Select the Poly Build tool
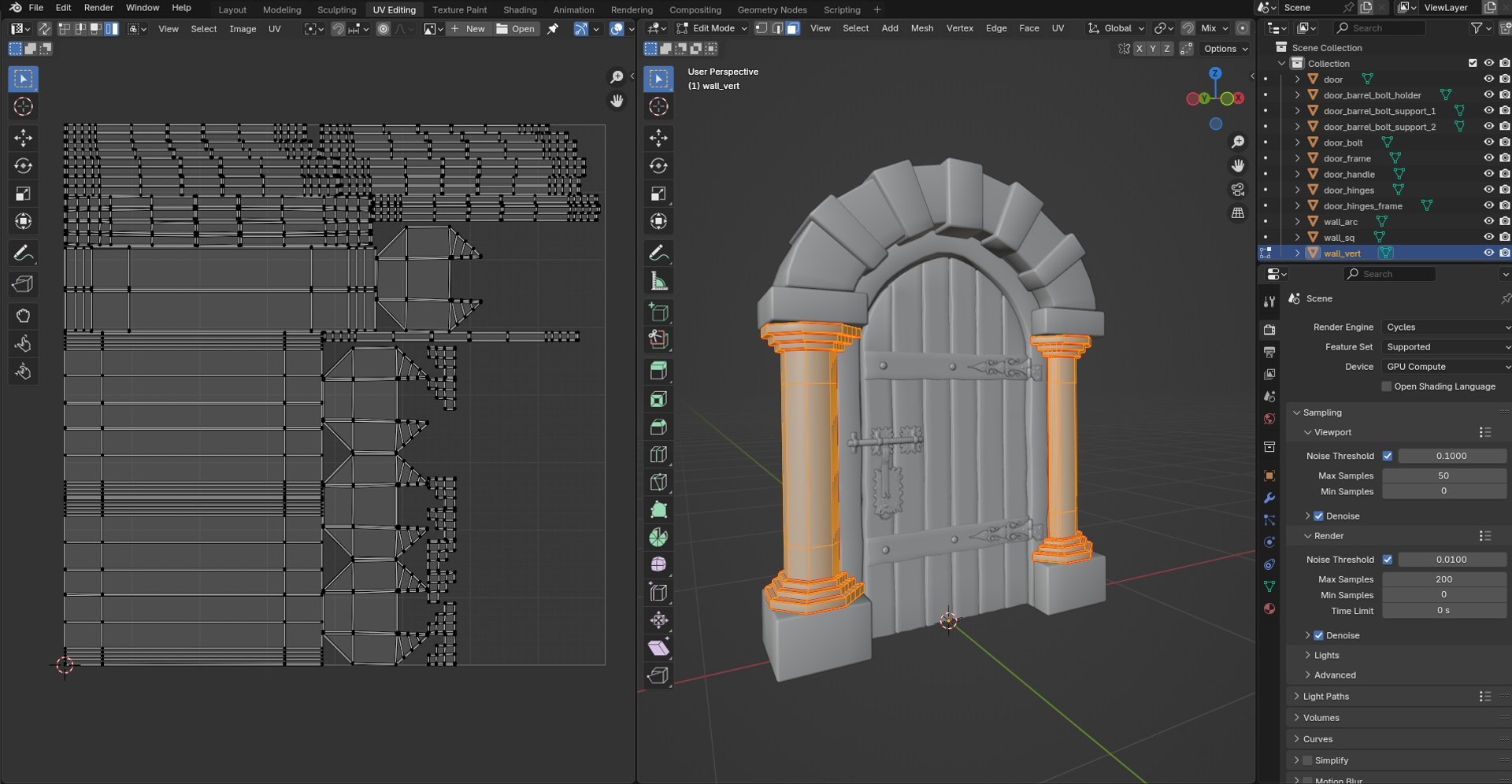The width and height of the screenshot is (1512, 784). [x=659, y=509]
